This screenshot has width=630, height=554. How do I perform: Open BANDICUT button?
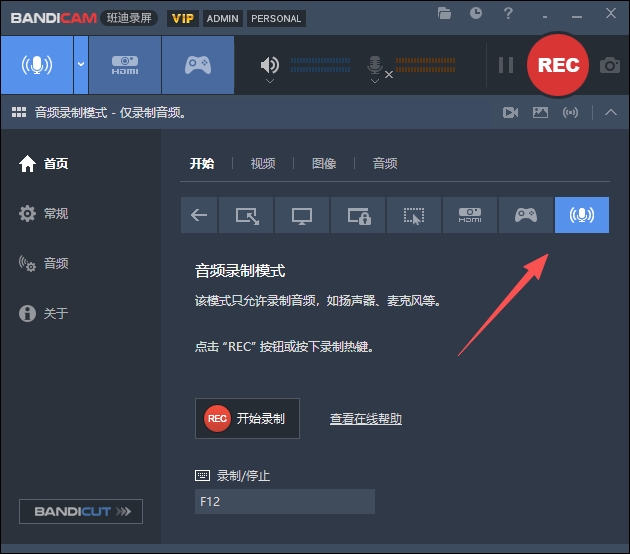point(81,511)
